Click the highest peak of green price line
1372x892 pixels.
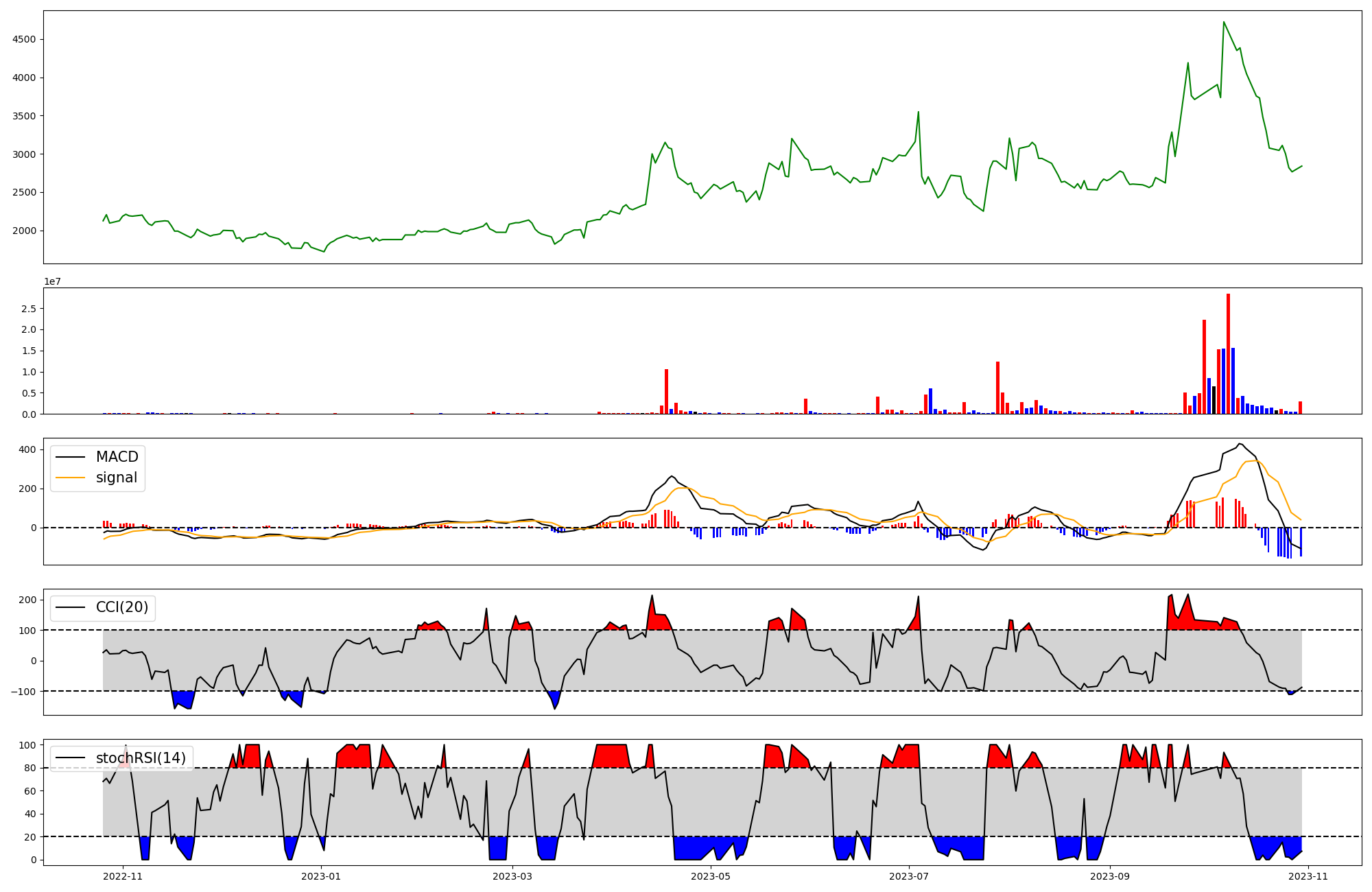click(1224, 23)
